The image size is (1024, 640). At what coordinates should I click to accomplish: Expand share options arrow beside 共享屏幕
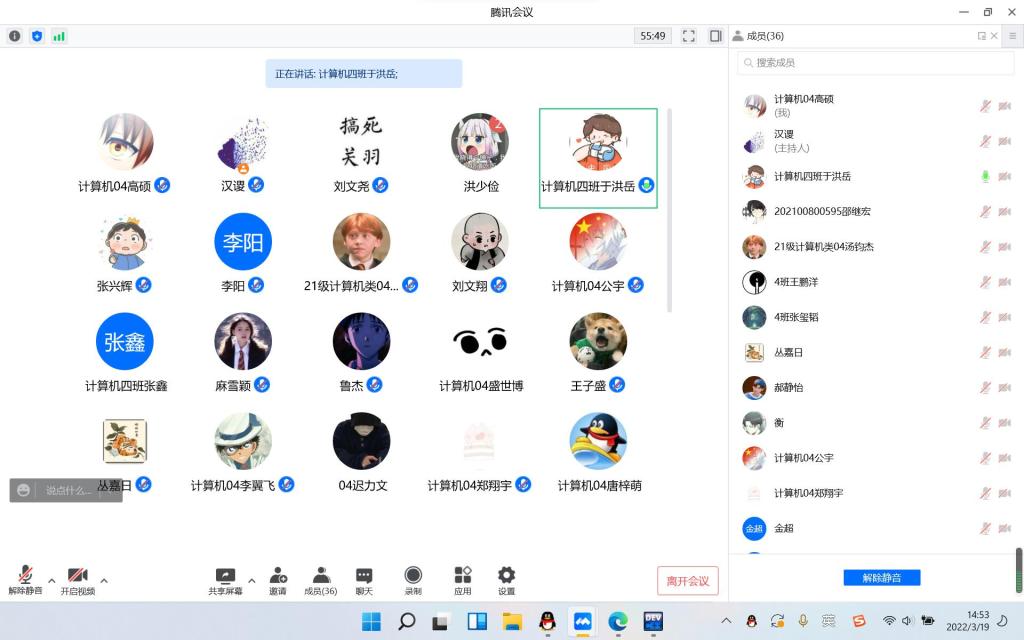pos(251,580)
